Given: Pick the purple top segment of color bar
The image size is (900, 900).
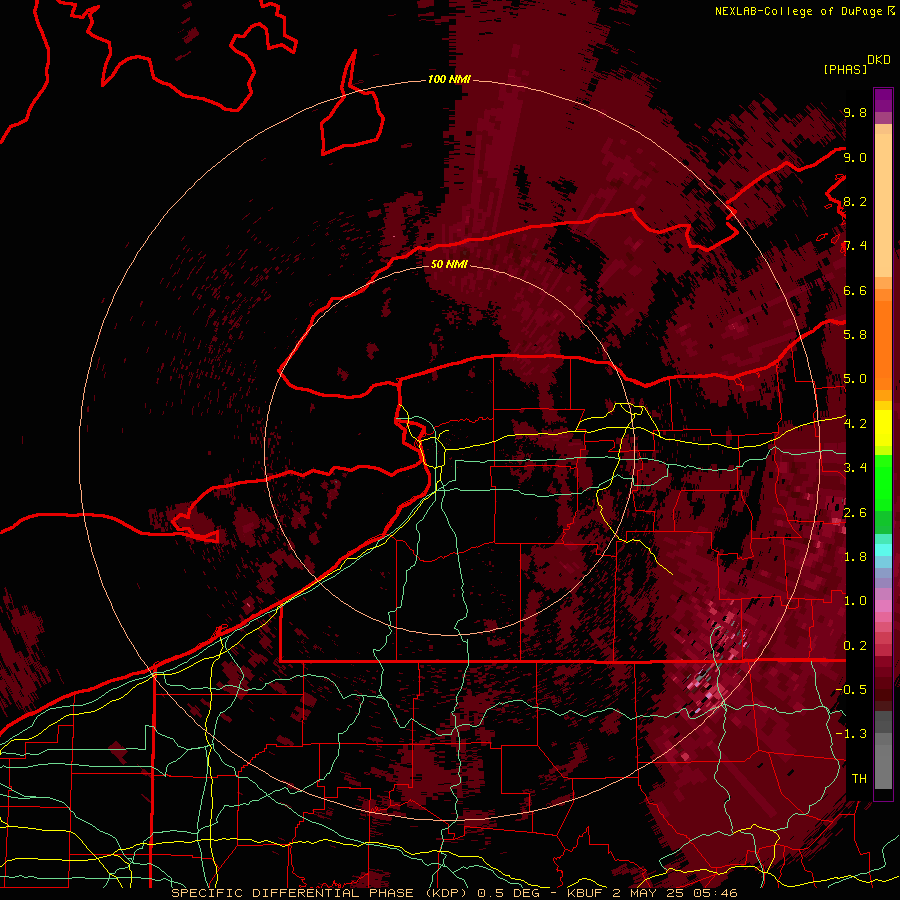Looking at the screenshot, I should tap(883, 100).
